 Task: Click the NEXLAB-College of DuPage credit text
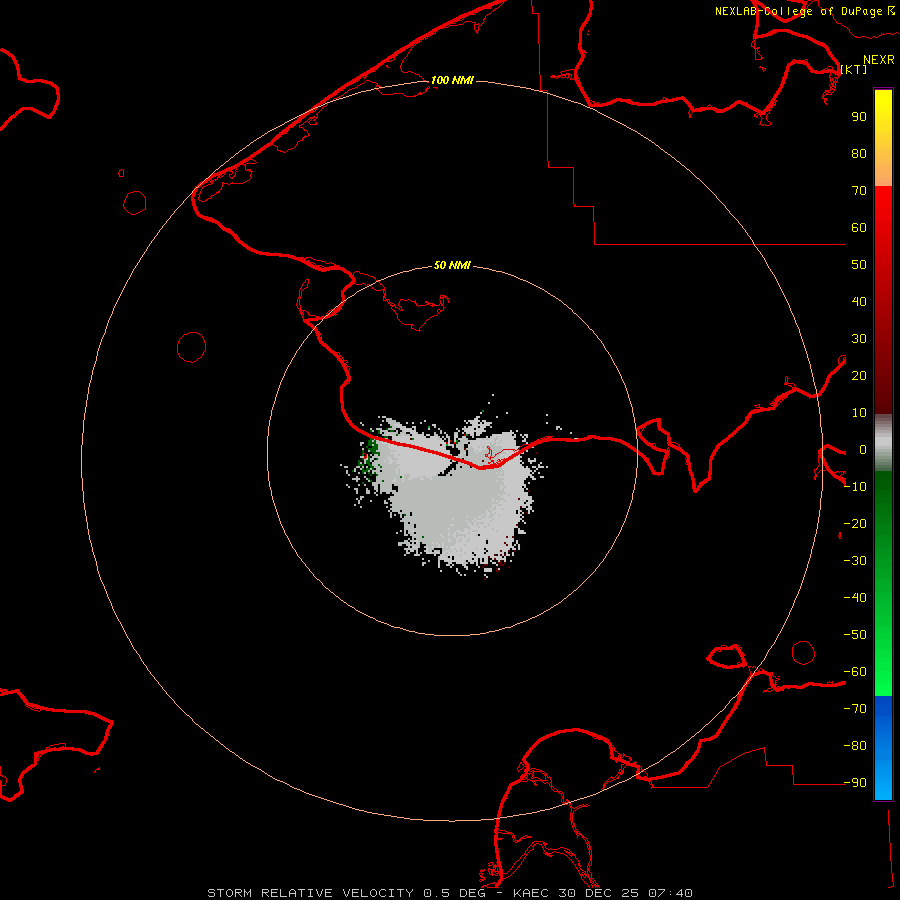[798, 11]
